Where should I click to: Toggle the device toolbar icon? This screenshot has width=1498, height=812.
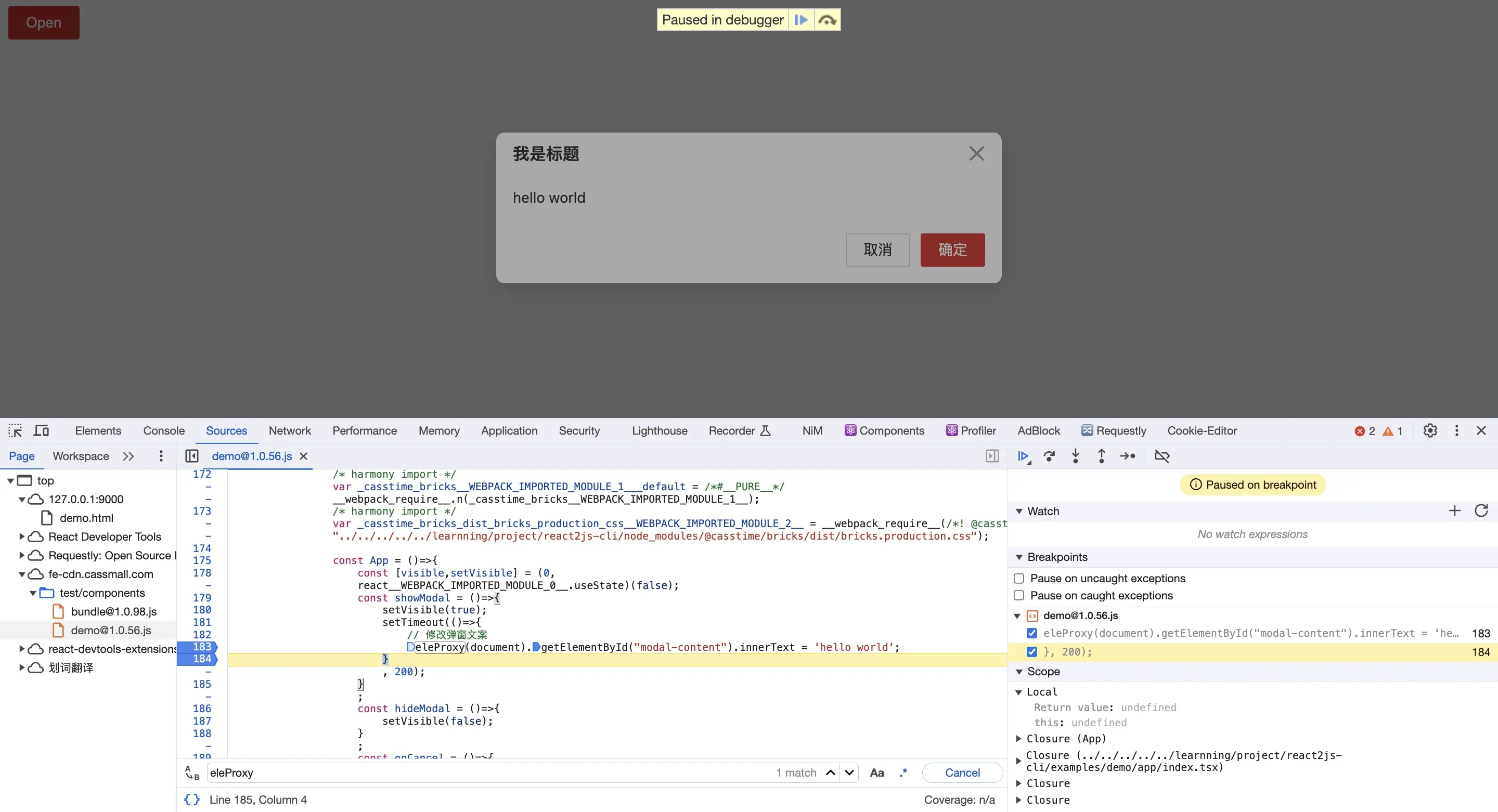[41, 431]
